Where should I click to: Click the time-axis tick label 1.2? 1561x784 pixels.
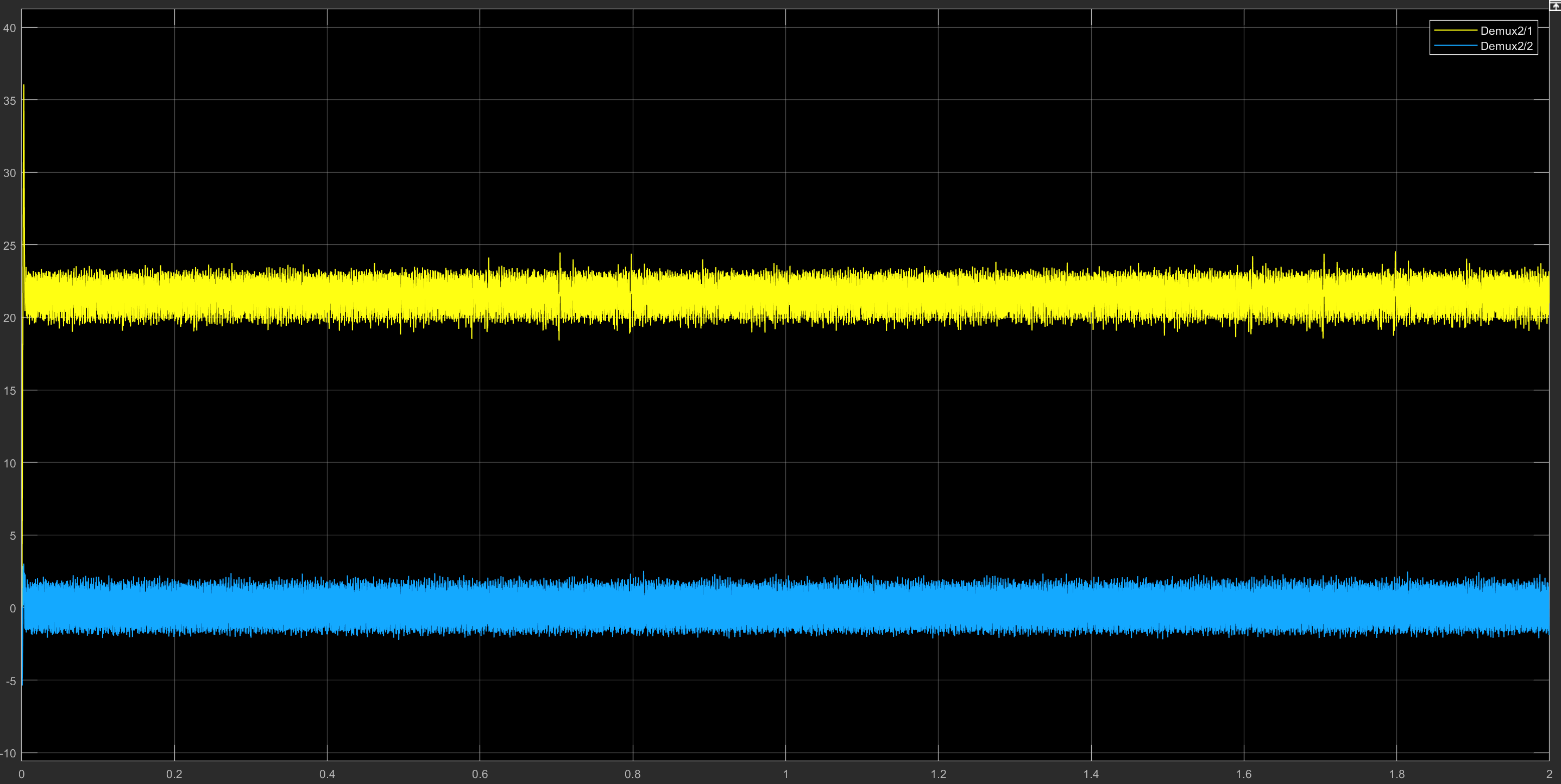click(939, 774)
